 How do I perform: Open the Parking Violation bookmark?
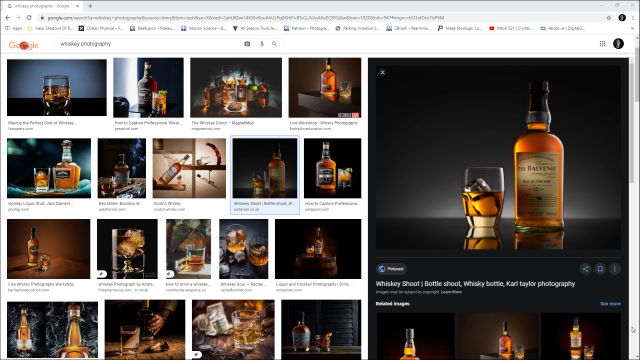357,28
